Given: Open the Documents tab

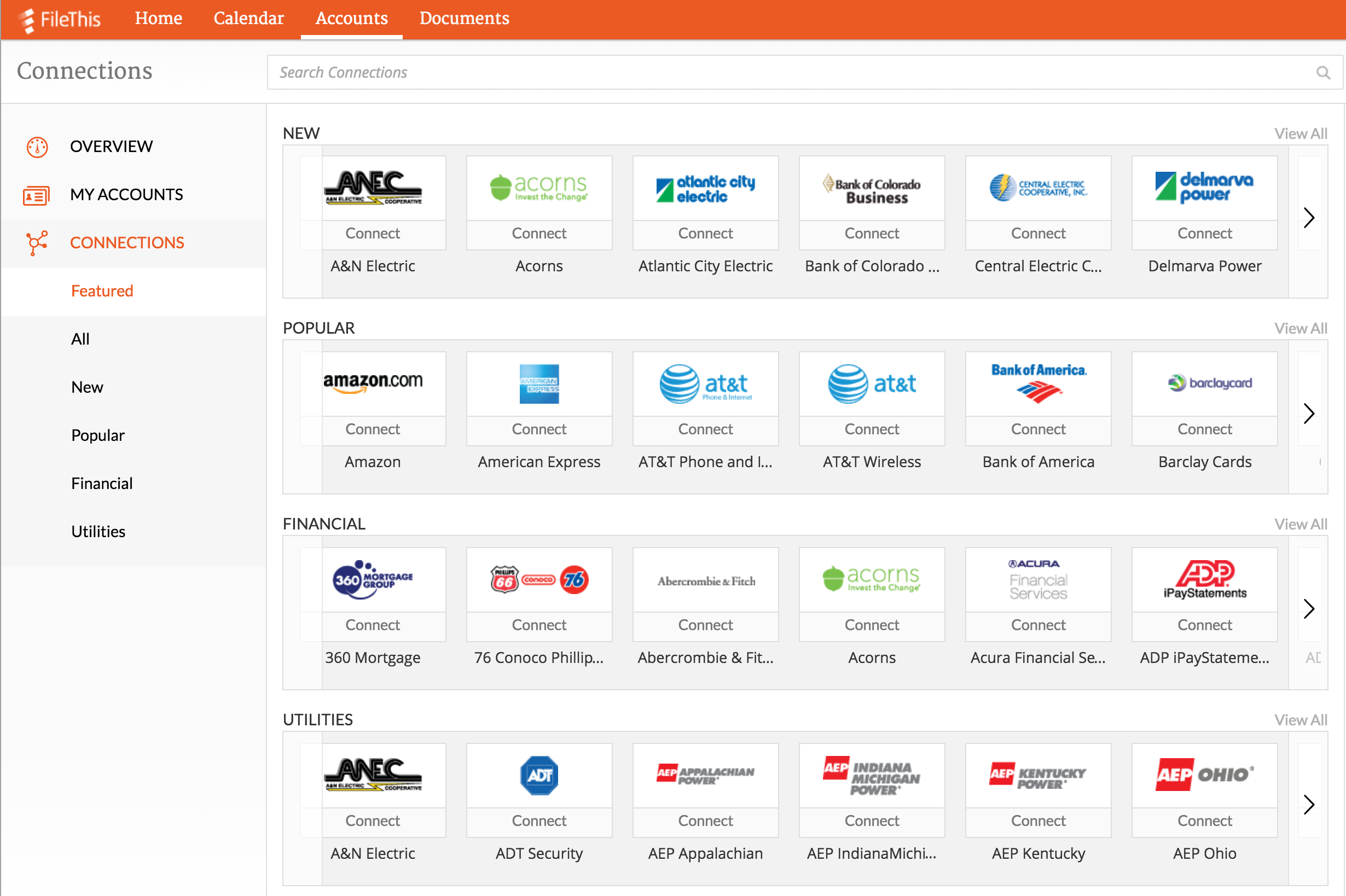Looking at the screenshot, I should [464, 18].
